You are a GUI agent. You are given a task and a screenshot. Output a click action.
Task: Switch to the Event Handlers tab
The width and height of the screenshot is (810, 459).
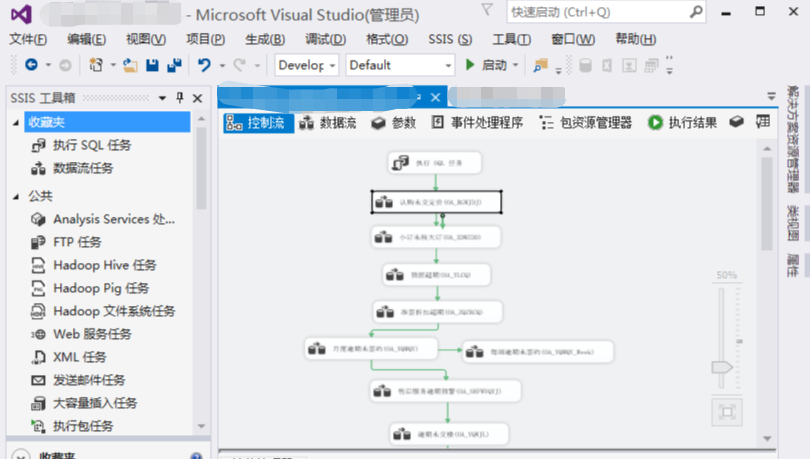click(x=477, y=123)
